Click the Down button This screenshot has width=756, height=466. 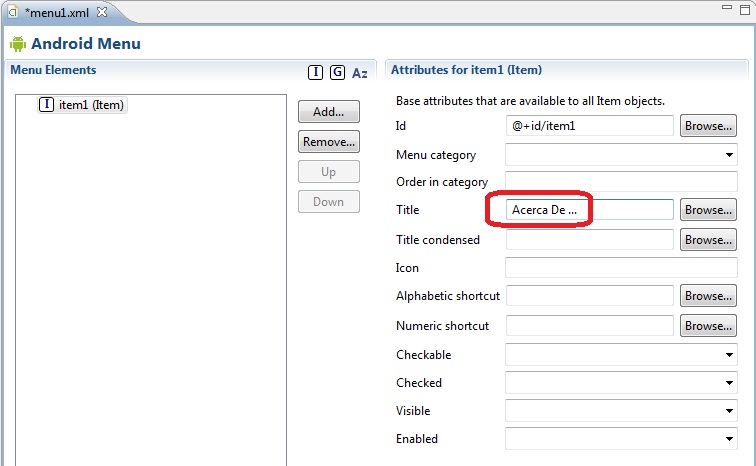[x=329, y=201]
